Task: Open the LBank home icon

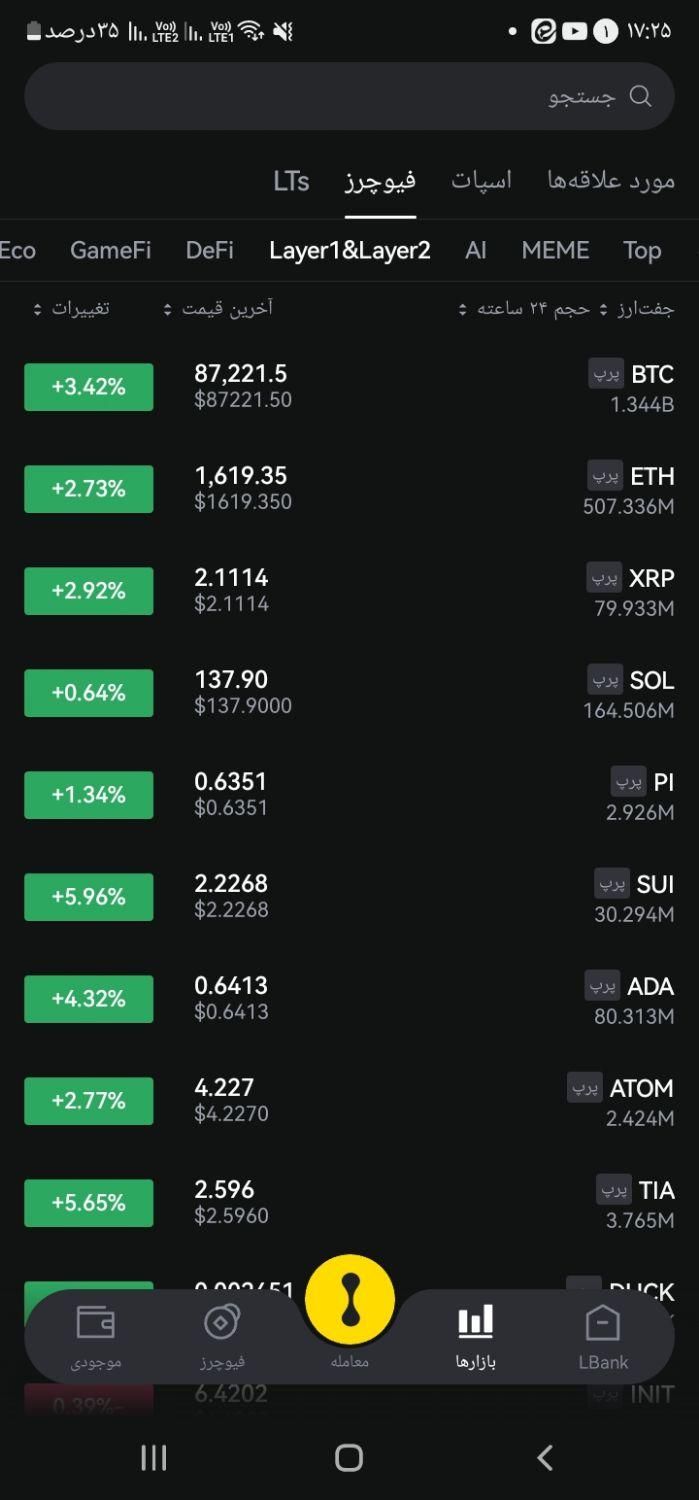Action: coord(603,1322)
